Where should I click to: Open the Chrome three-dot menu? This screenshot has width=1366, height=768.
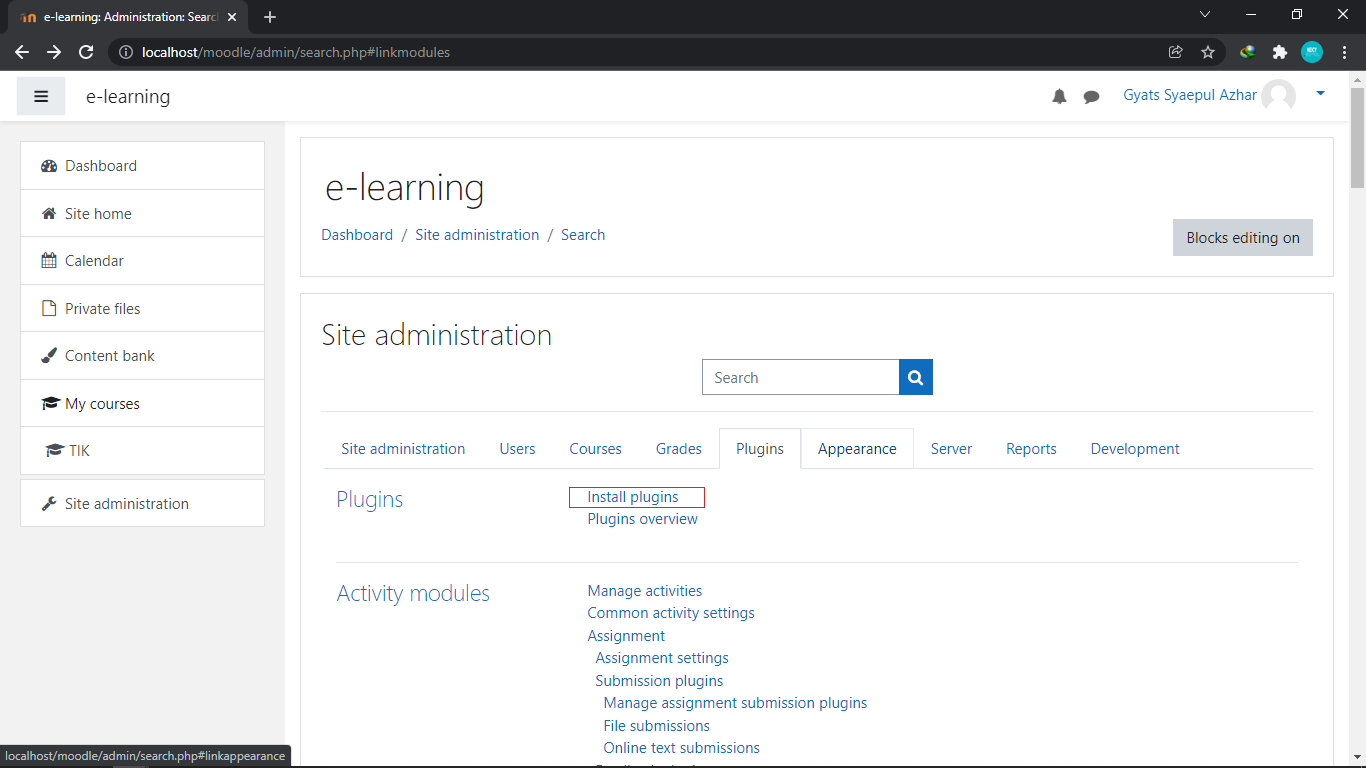click(x=1344, y=52)
